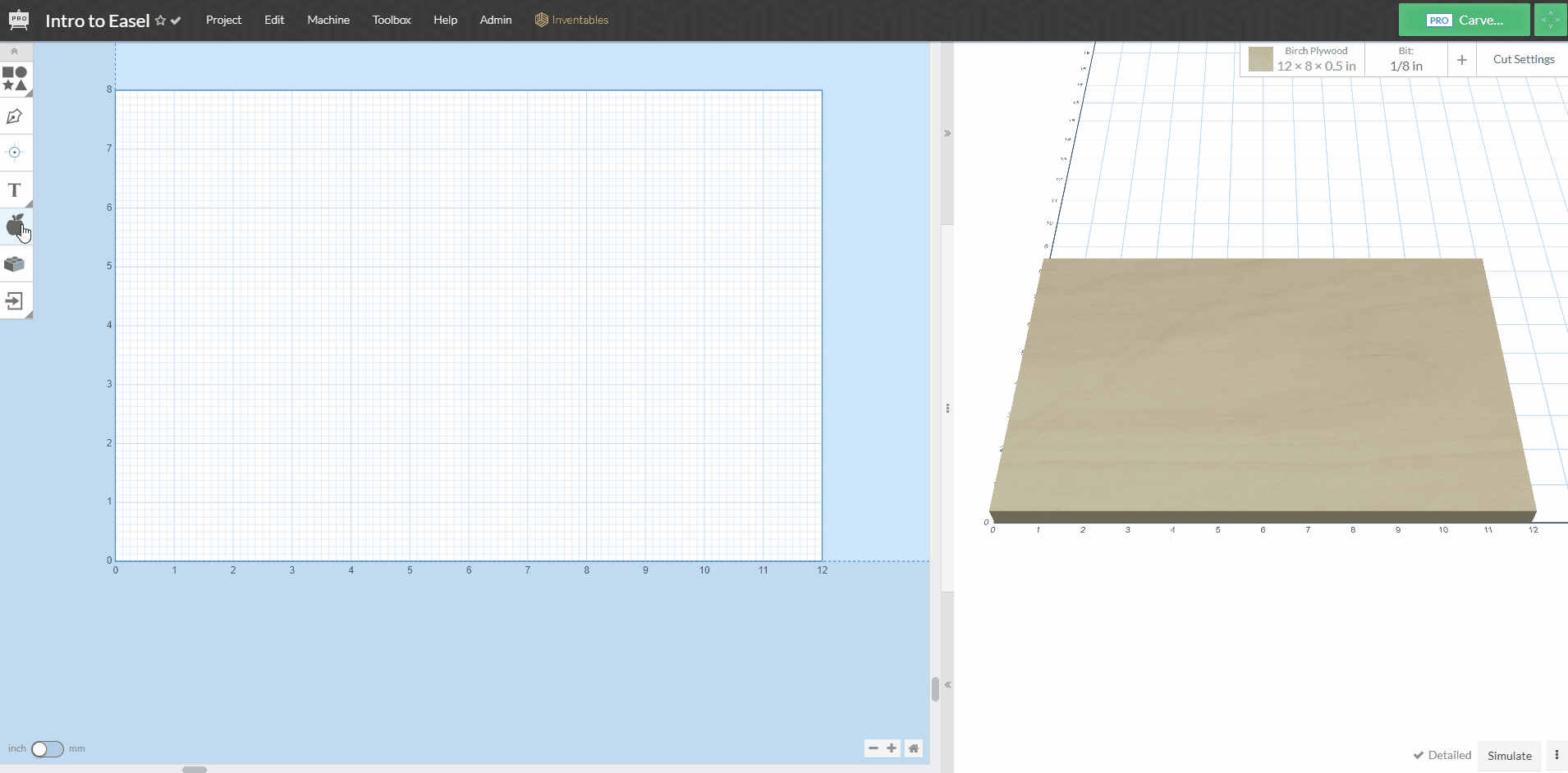Open the Bit 1/8 in selector
Image resolution: width=1568 pixels, height=773 pixels.
pyautogui.click(x=1405, y=60)
